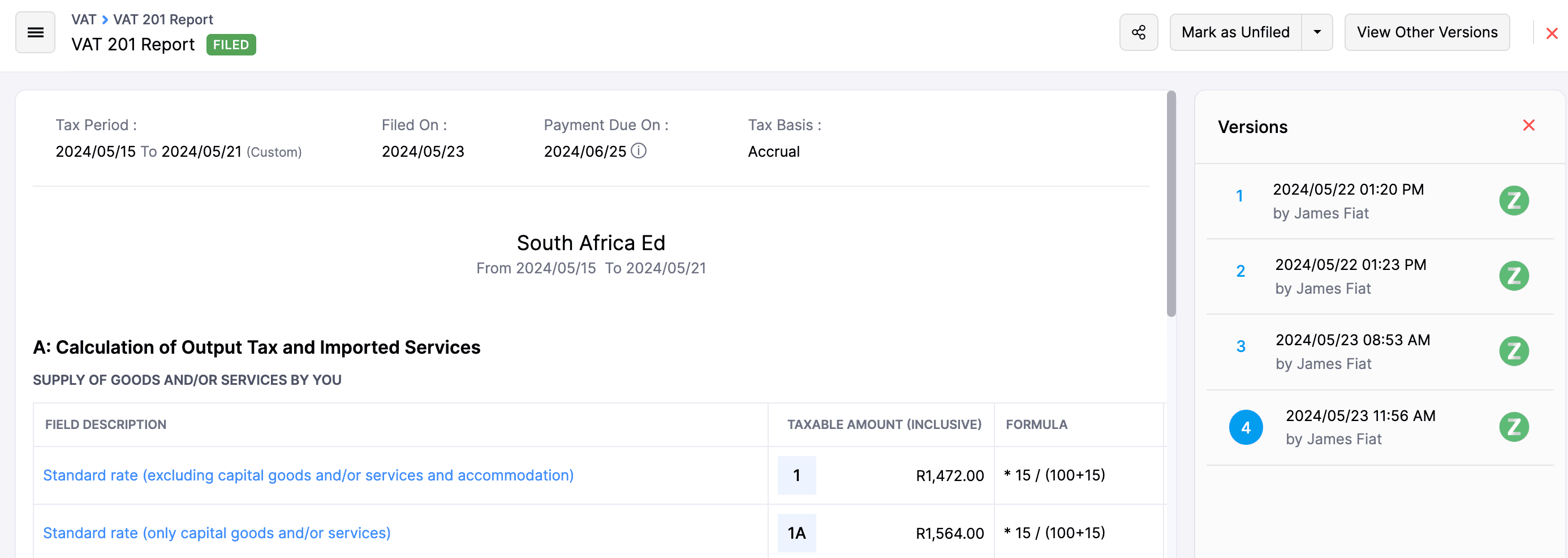Expand the Mark as Unfiled dropdown arrow

1317,32
